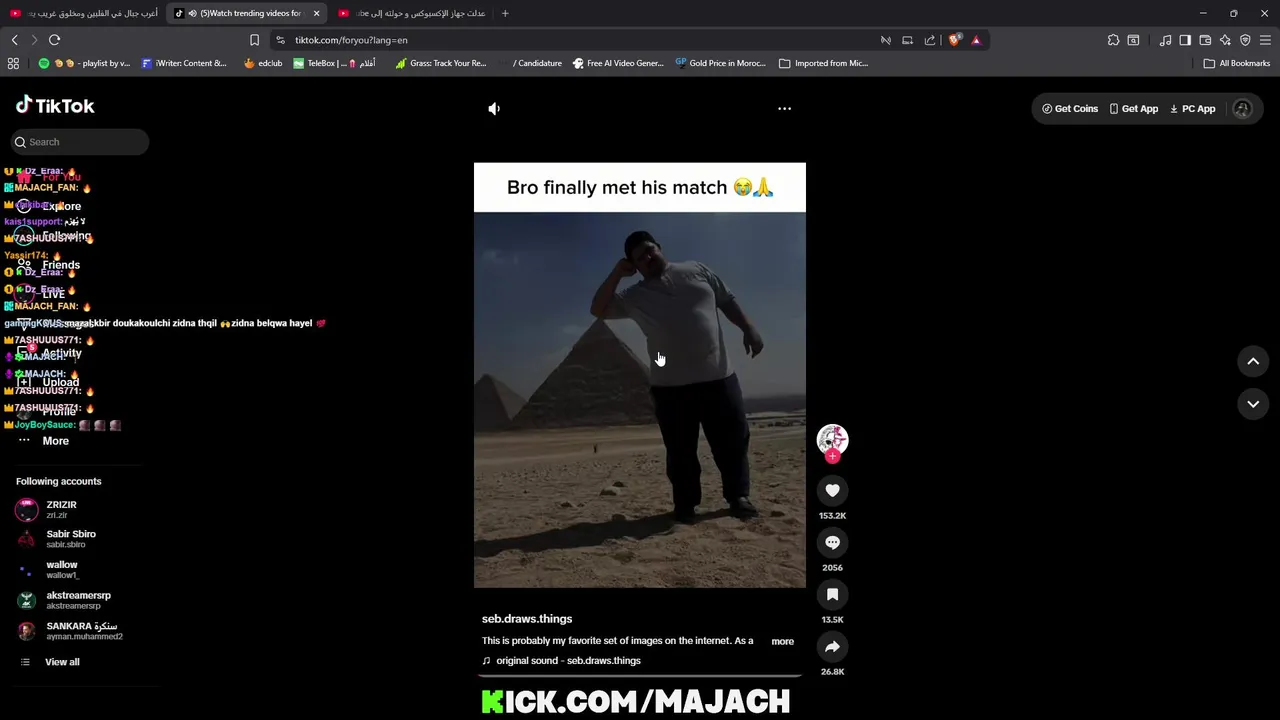Screen dimensions: 1280x720
Task: Open the video comments showing 2056
Action: pos(832,542)
